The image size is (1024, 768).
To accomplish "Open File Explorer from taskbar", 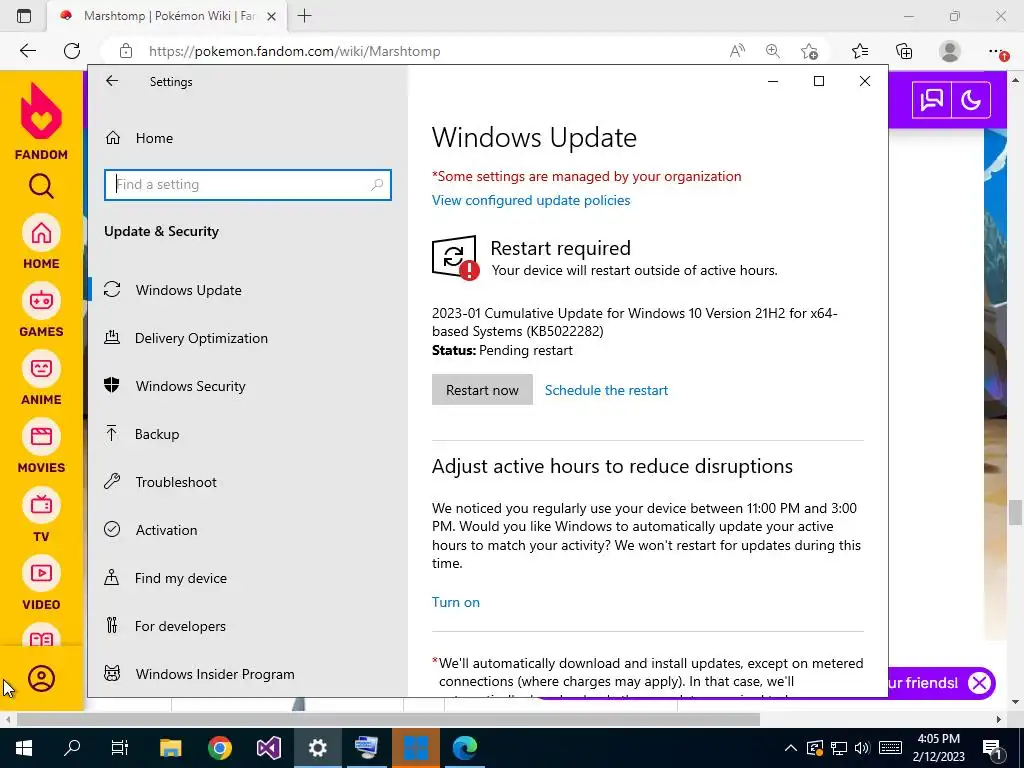I will (x=170, y=748).
